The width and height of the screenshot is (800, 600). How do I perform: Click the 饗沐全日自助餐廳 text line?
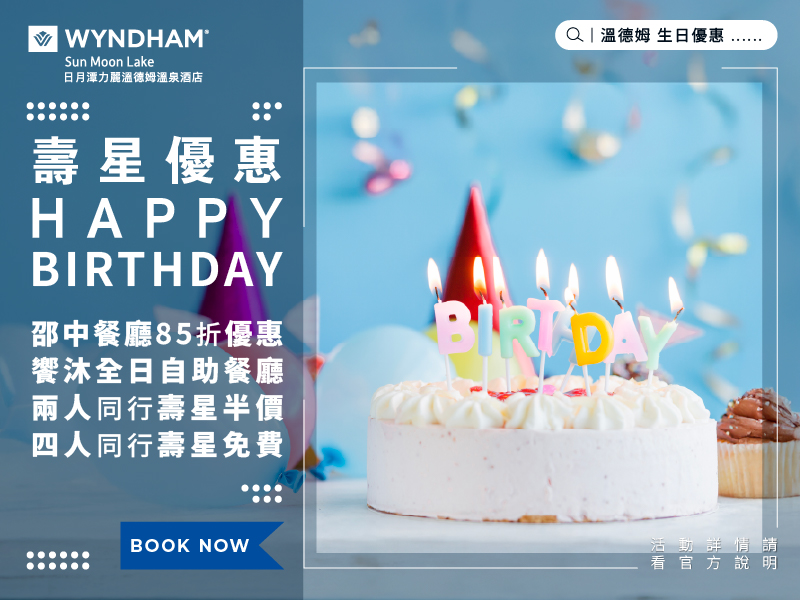157,371
